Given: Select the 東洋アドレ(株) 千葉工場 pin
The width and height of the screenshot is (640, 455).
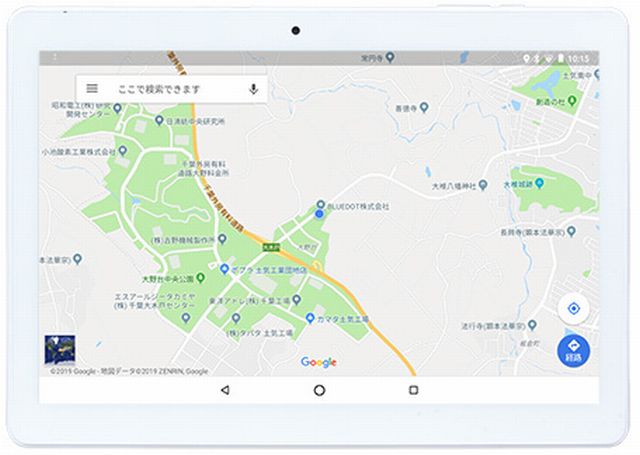Looking at the screenshot, I should pyautogui.click(x=297, y=300).
